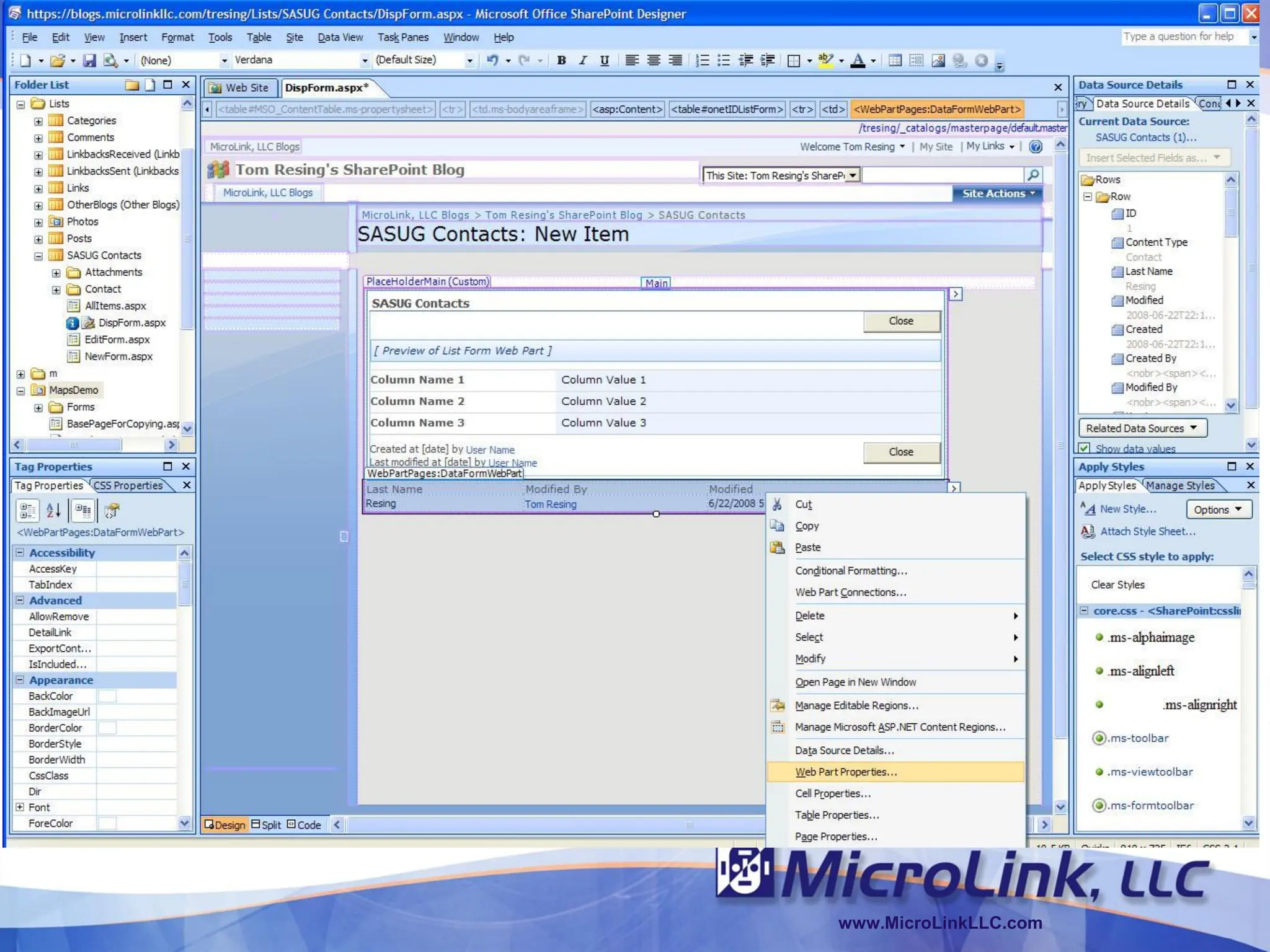The height and width of the screenshot is (952, 1270).
Task: Apply the font color A icon
Action: tap(858, 60)
